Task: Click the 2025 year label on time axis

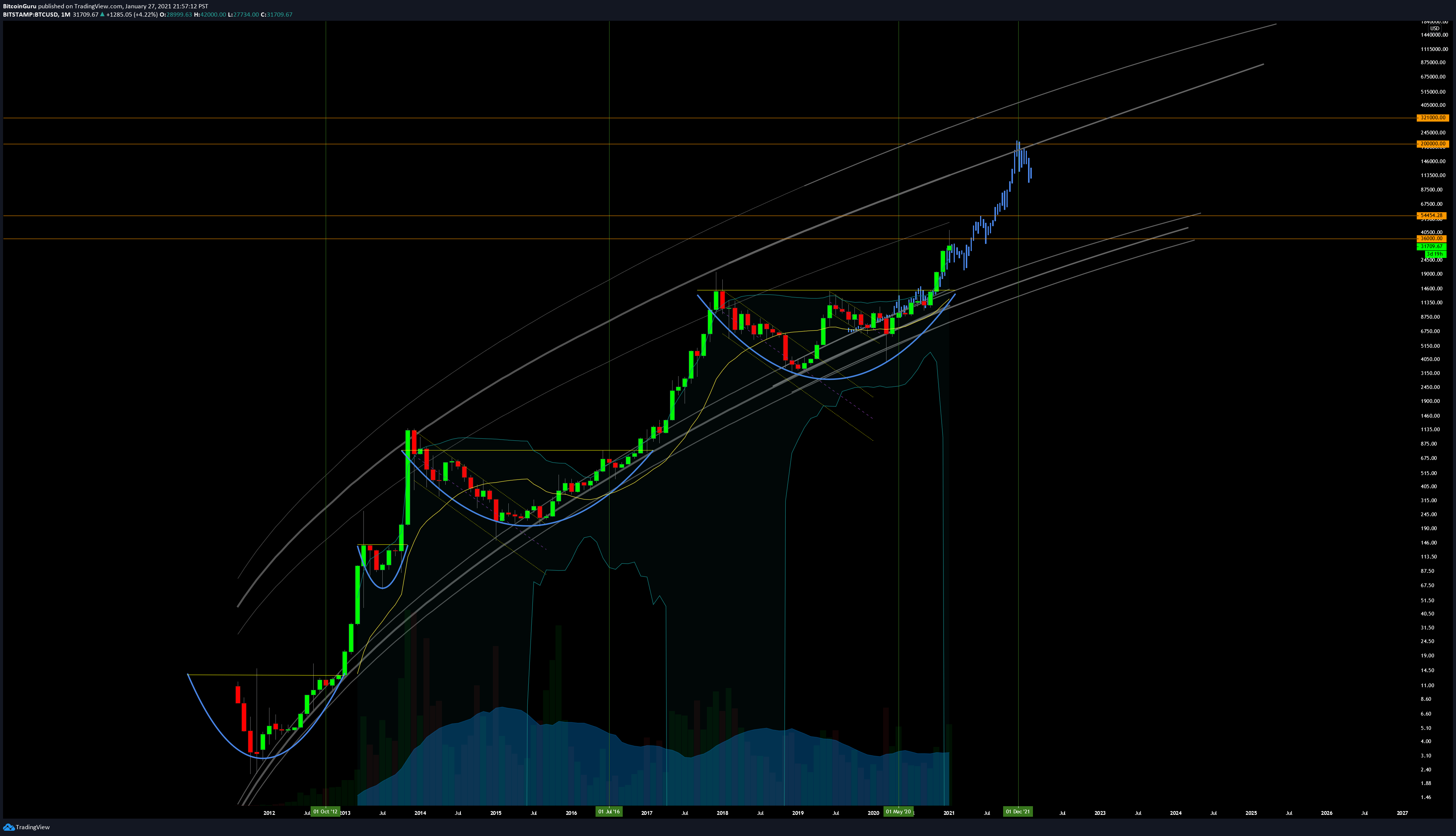Action: pos(1251,813)
